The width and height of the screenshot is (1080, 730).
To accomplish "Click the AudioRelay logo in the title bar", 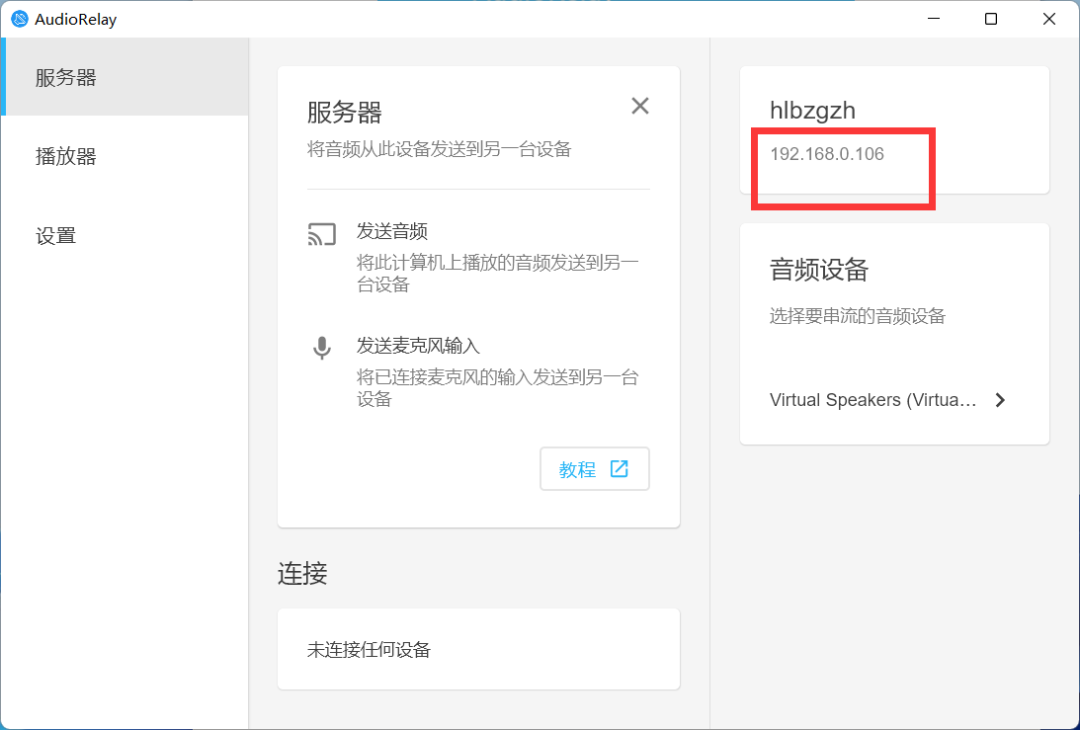I will click(19, 19).
